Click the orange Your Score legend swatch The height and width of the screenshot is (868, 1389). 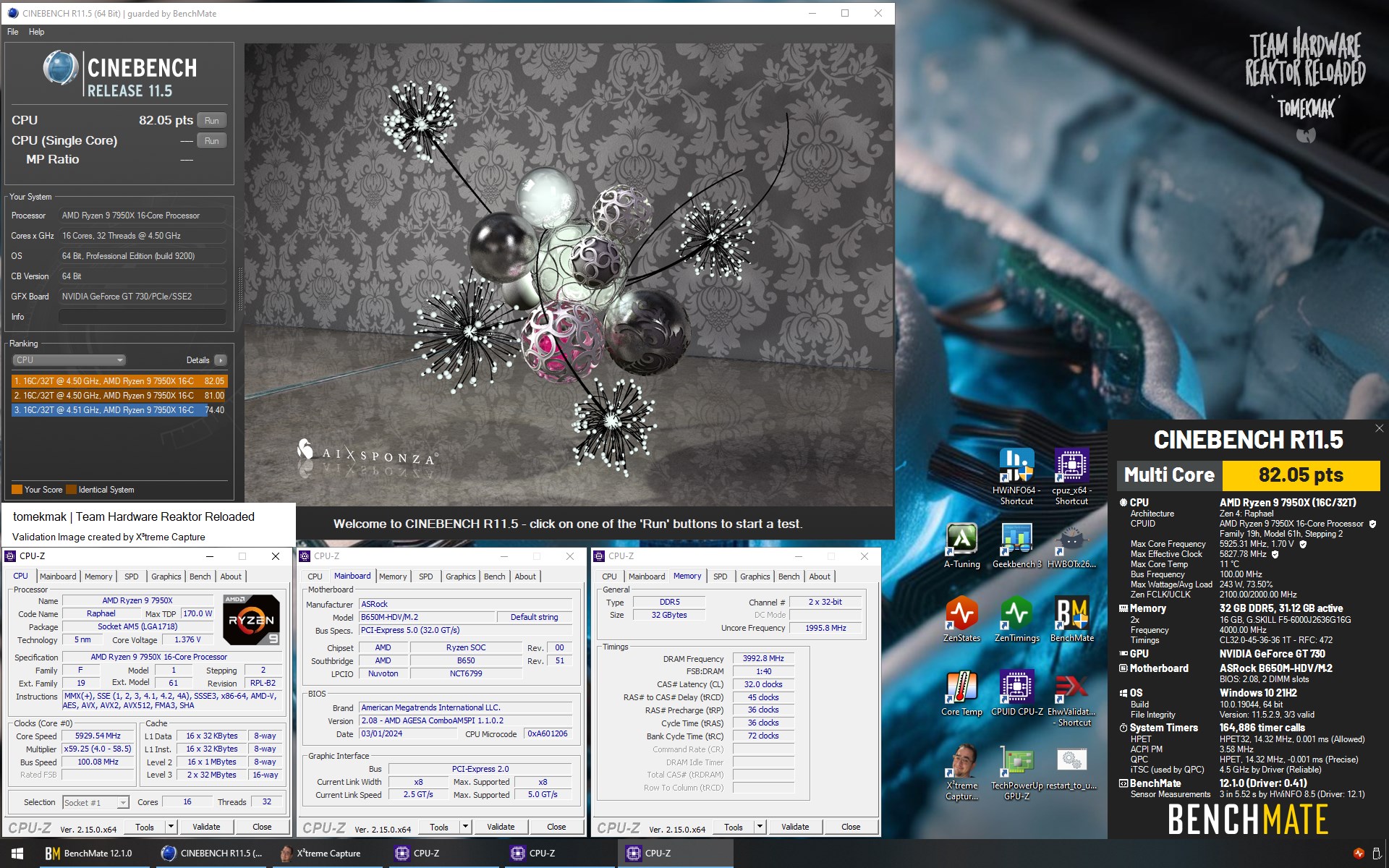(x=17, y=490)
